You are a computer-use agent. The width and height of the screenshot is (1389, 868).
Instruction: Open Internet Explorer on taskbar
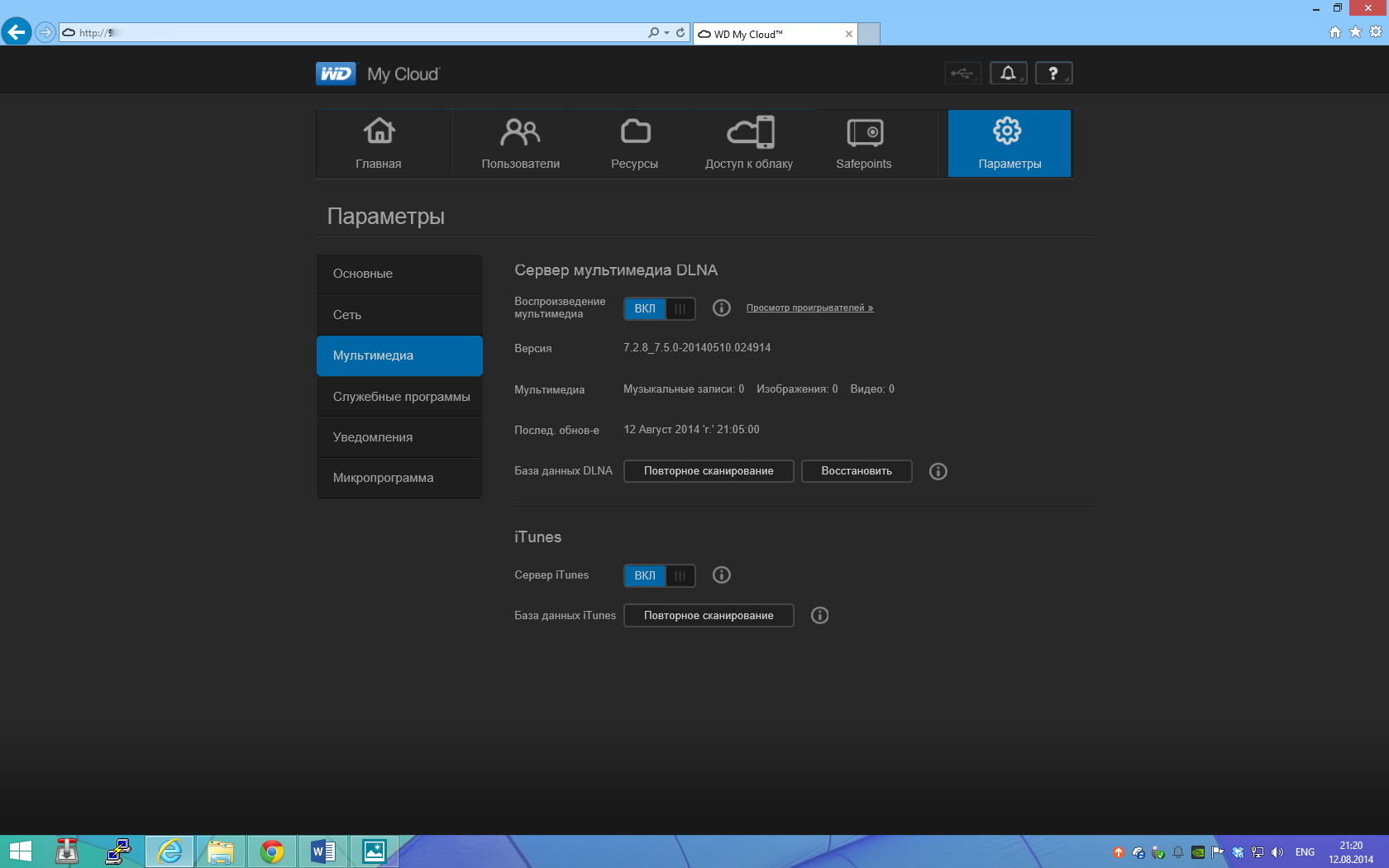(x=169, y=851)
